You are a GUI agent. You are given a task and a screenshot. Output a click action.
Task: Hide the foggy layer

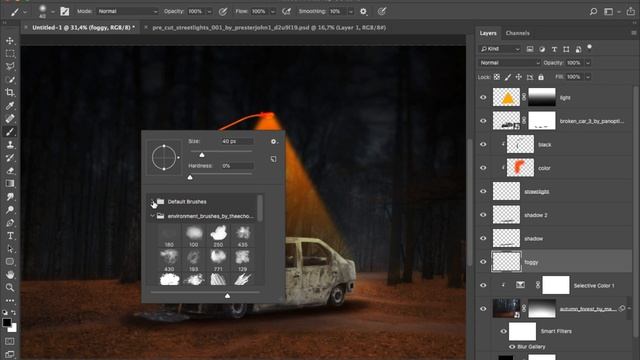[x=483, y=262]
